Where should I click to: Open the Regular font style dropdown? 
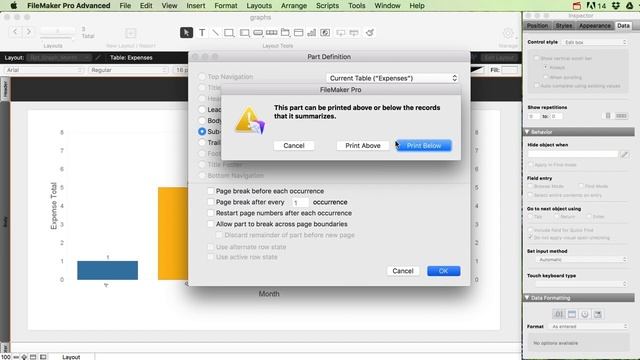tap(128, 70)
